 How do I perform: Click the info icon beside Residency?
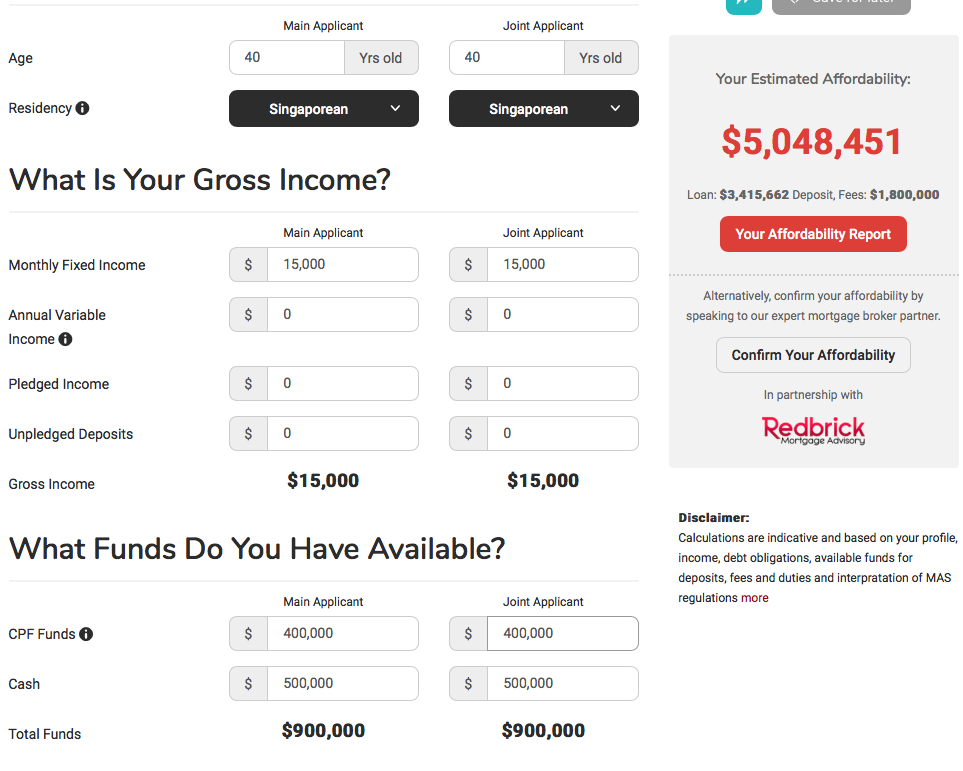82,108
